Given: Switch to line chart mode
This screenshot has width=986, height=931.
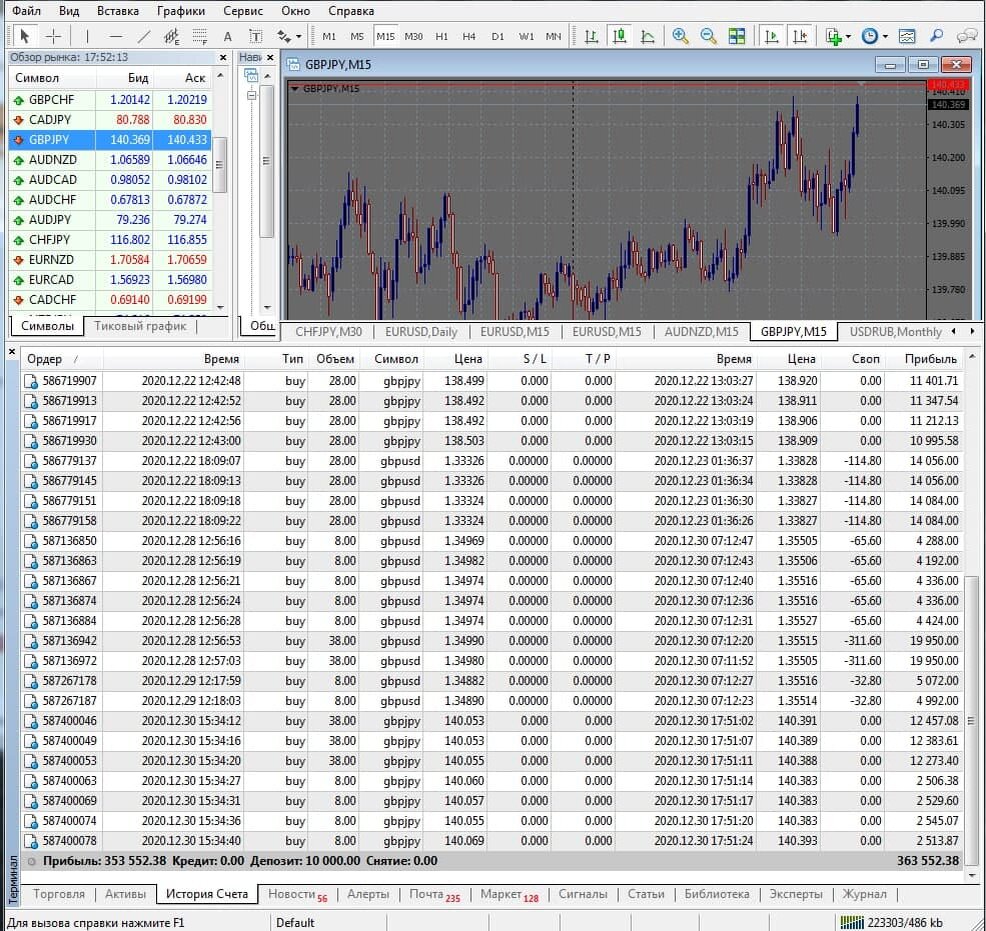Looking at the screenshot, I should [647, 36].
